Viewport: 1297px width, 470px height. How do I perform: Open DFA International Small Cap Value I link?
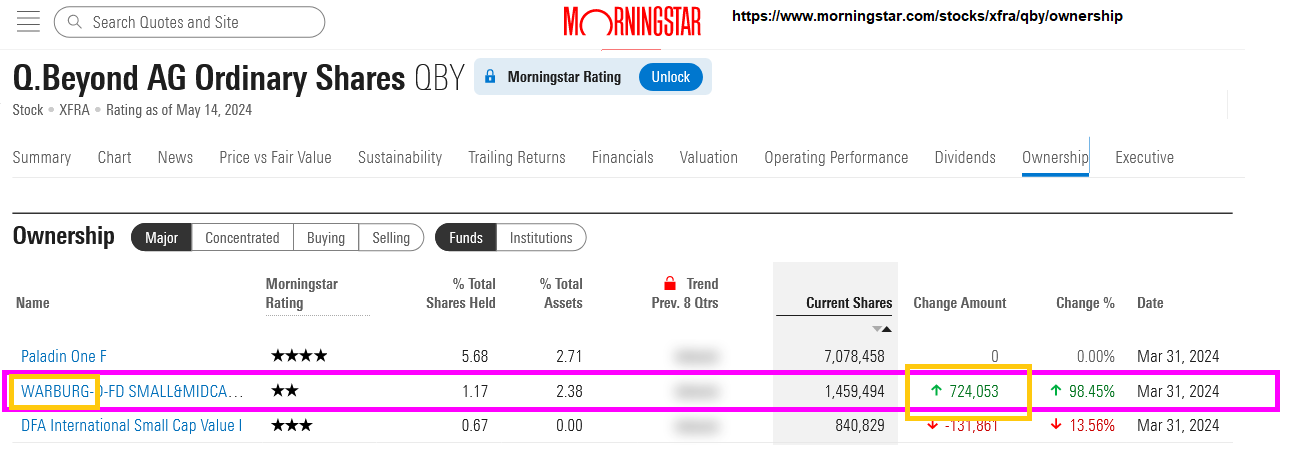point(132,425)
